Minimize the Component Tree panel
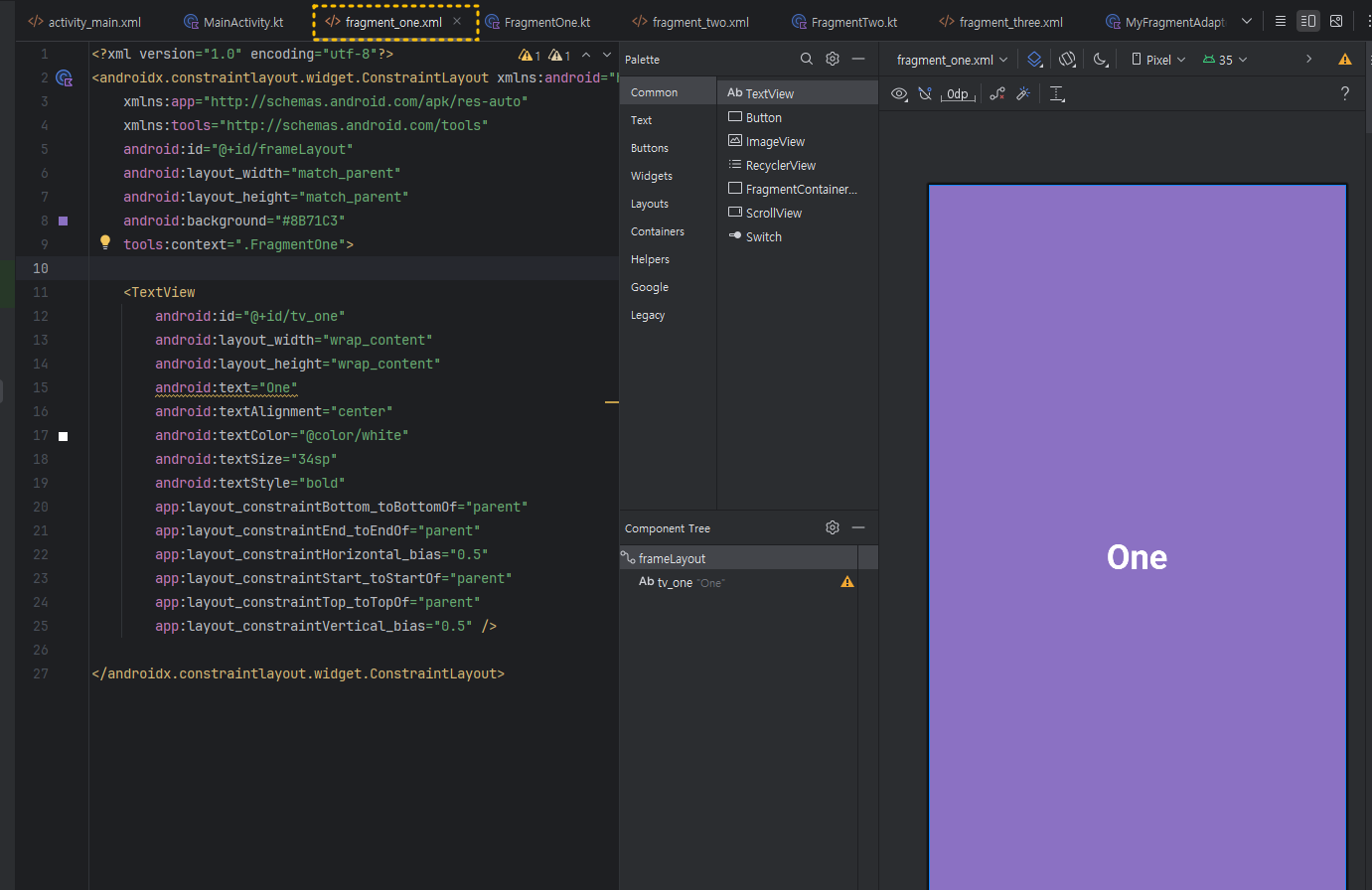 tap(858, 527)
